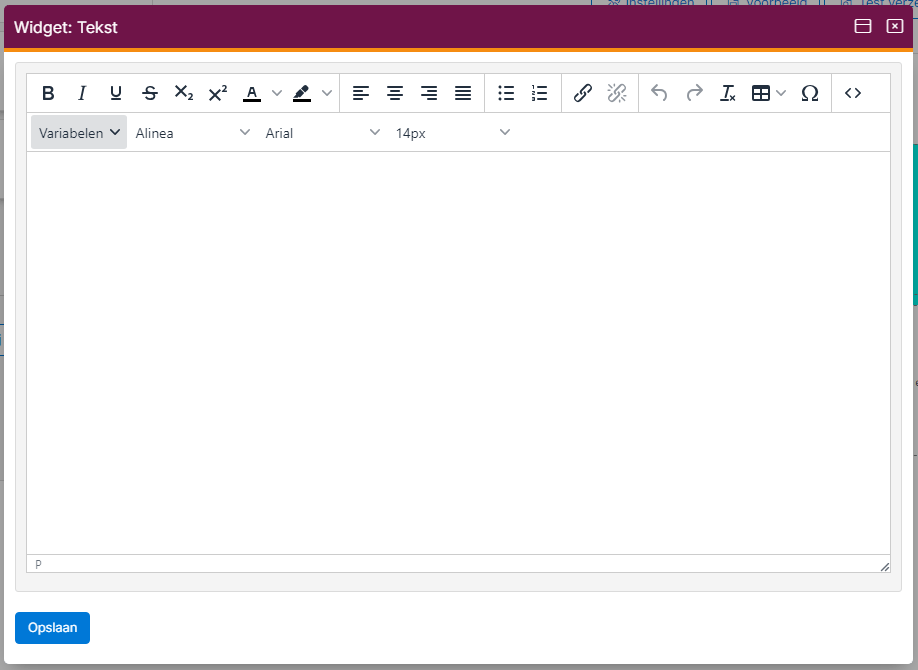Open the source code view
Image resolution: width=918 pixels, height=670 pixels.
click(852, 93)
